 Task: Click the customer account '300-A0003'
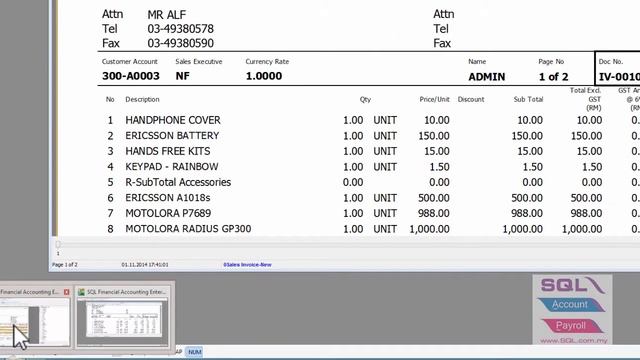coord(131,76)
